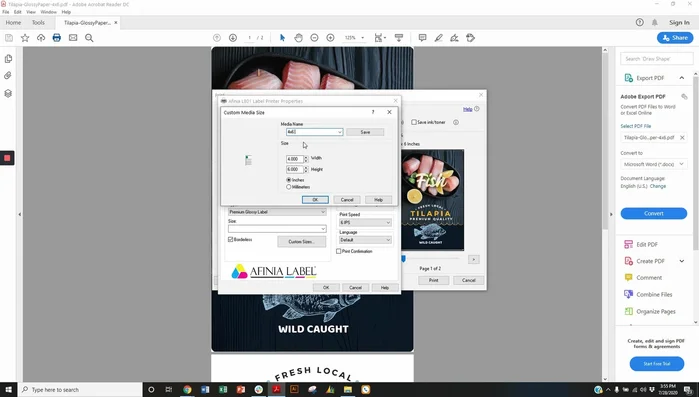Open the Print Speed dropdown
Viewport: 699px width, 397px height.
coord(365,222)
